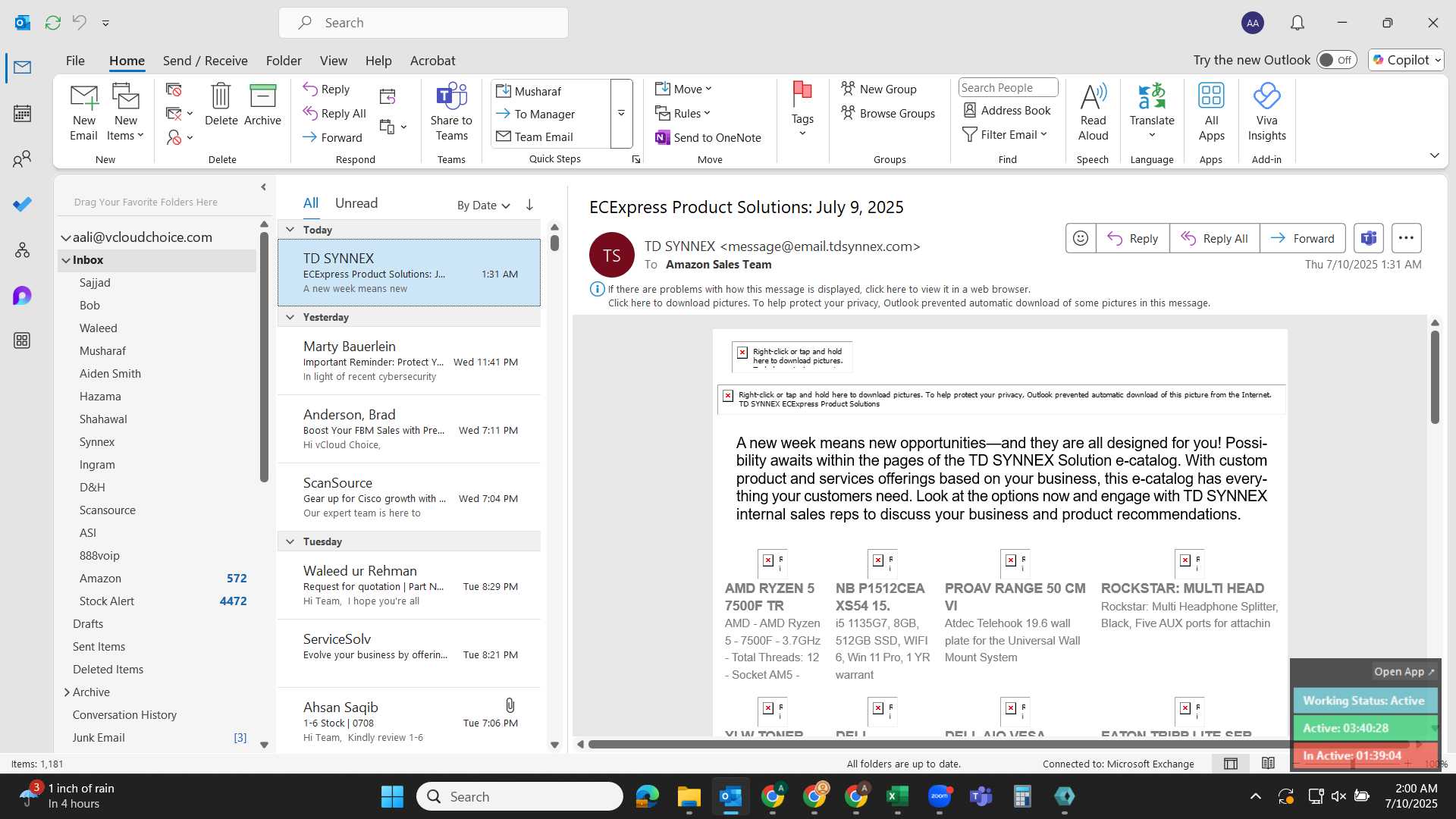Open the Rules dropdown

pyautogui.click(x=682, y=113)
